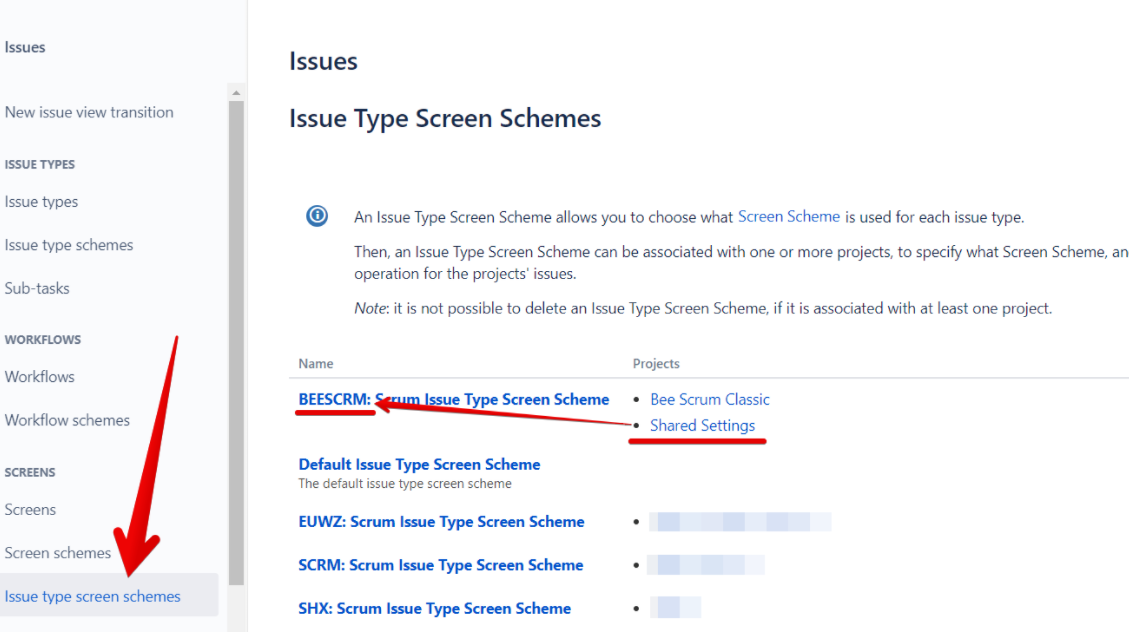Navigate to Workflow schemes
This screenshot has width=1129, height=632.
click(x=67, y=419)
